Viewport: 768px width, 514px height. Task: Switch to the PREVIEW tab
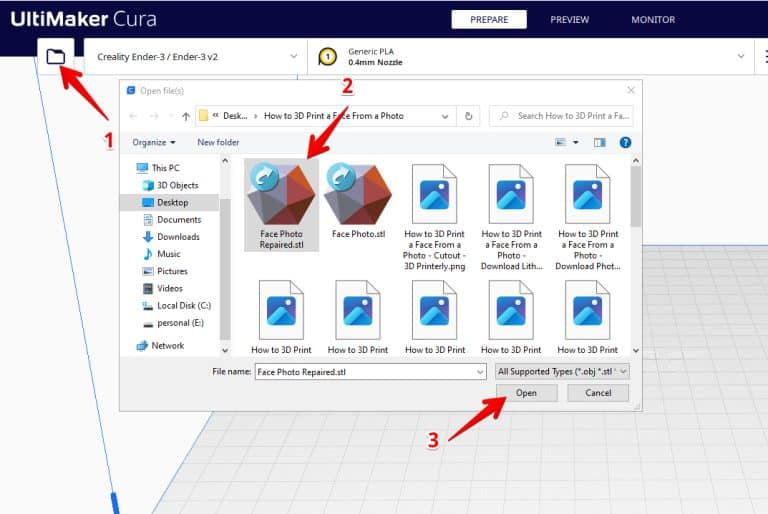[x=570, y=19]
